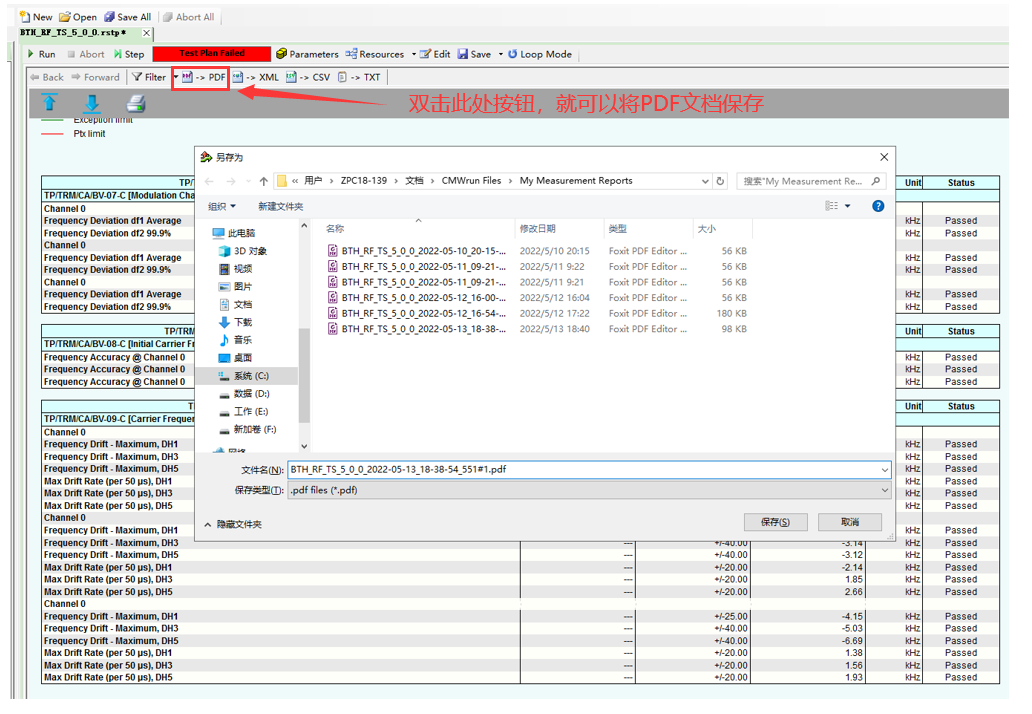Click the blue up arrow report icon
This screenshot has height=714, width=1032.
point(49,103)
